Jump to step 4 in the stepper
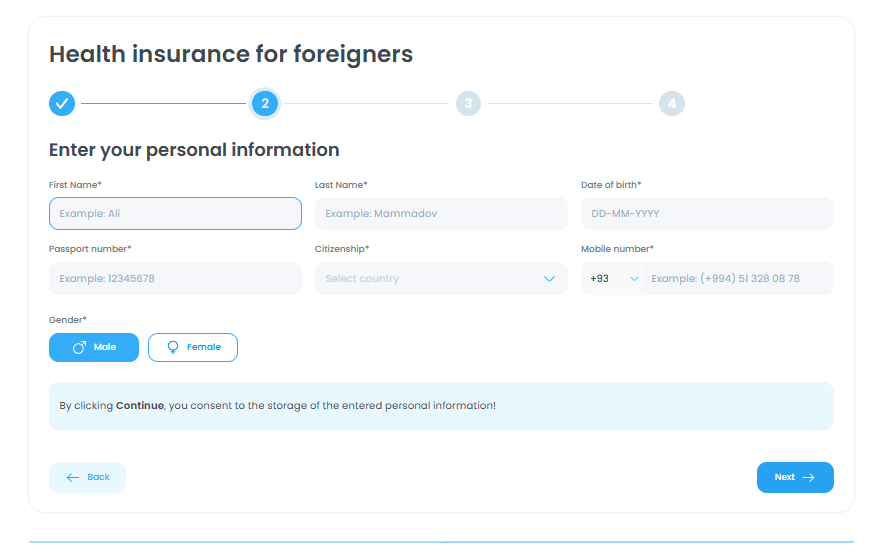The image size is (885, 559). [x=671, y=103]
